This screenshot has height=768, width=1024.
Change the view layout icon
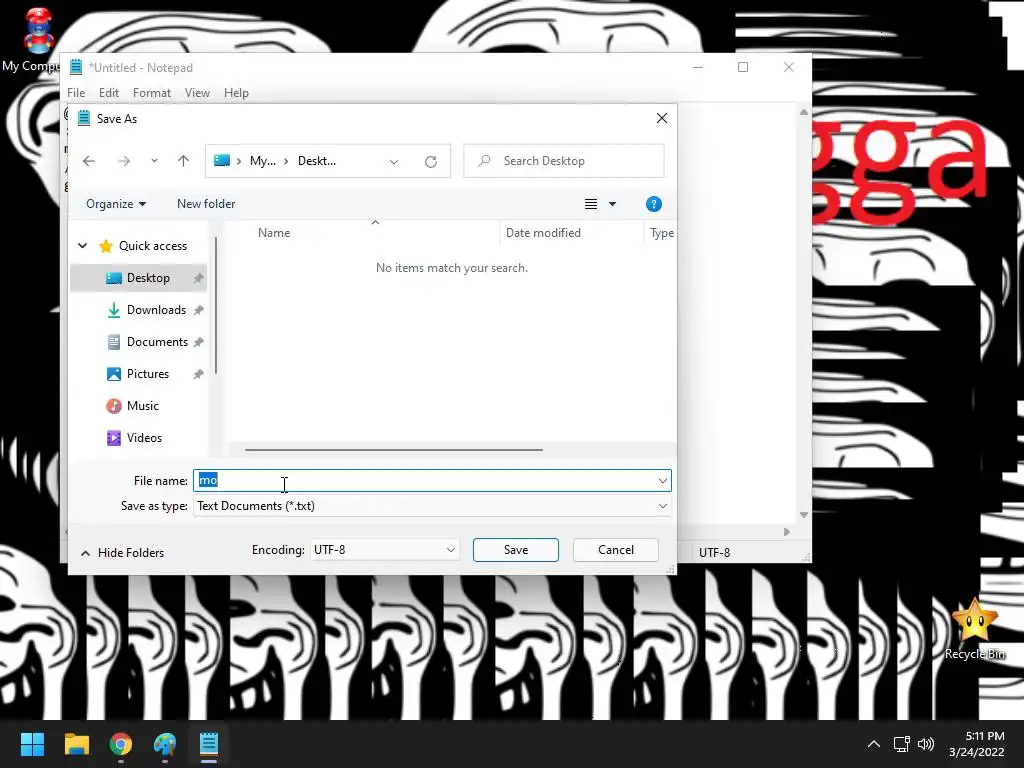point(590,204)
